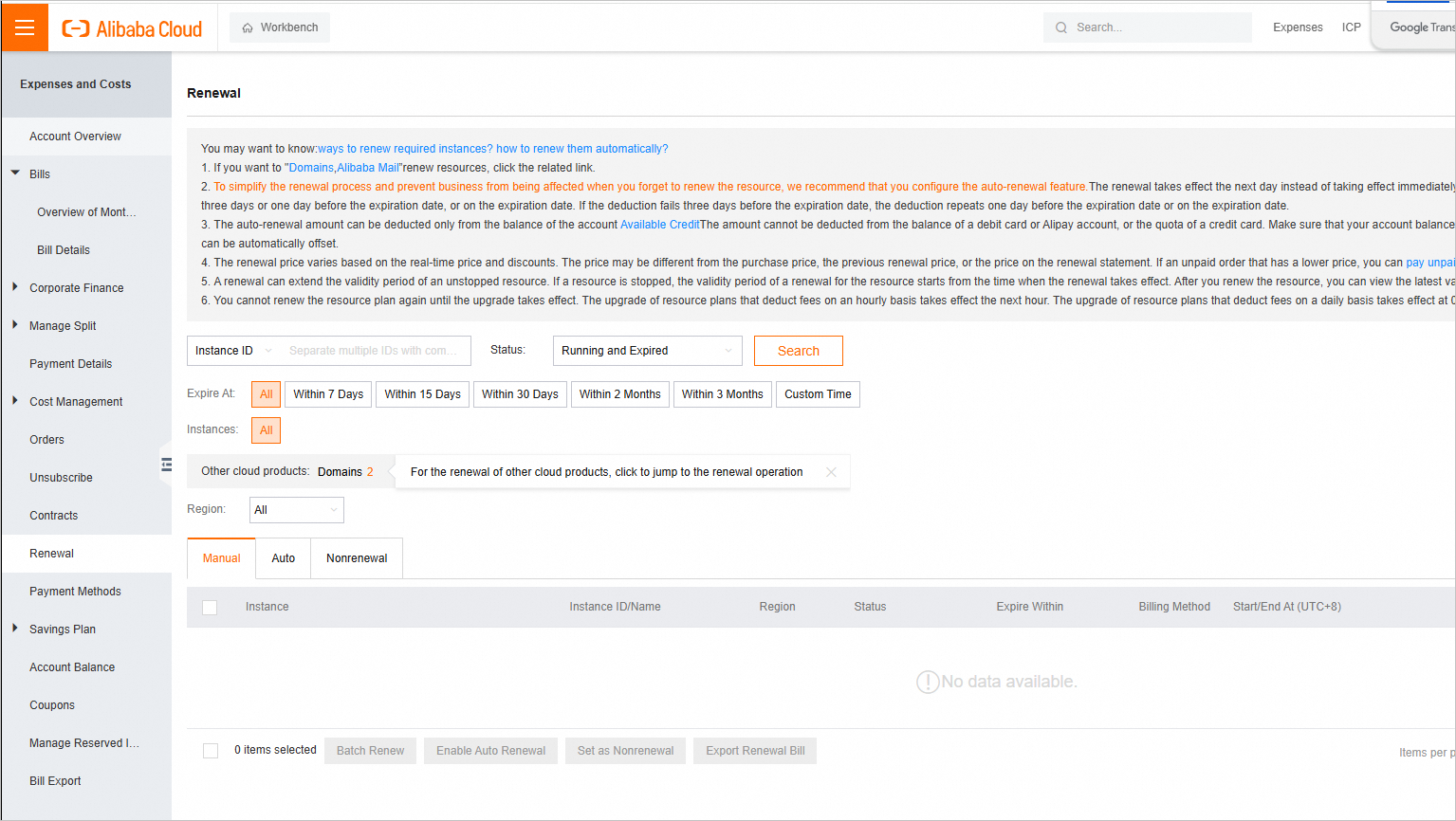Click the Google Translate widget
Image resolution: width=1456 pixels, height=821 pixels.
pyautogui.click(x=1415, y=27)
